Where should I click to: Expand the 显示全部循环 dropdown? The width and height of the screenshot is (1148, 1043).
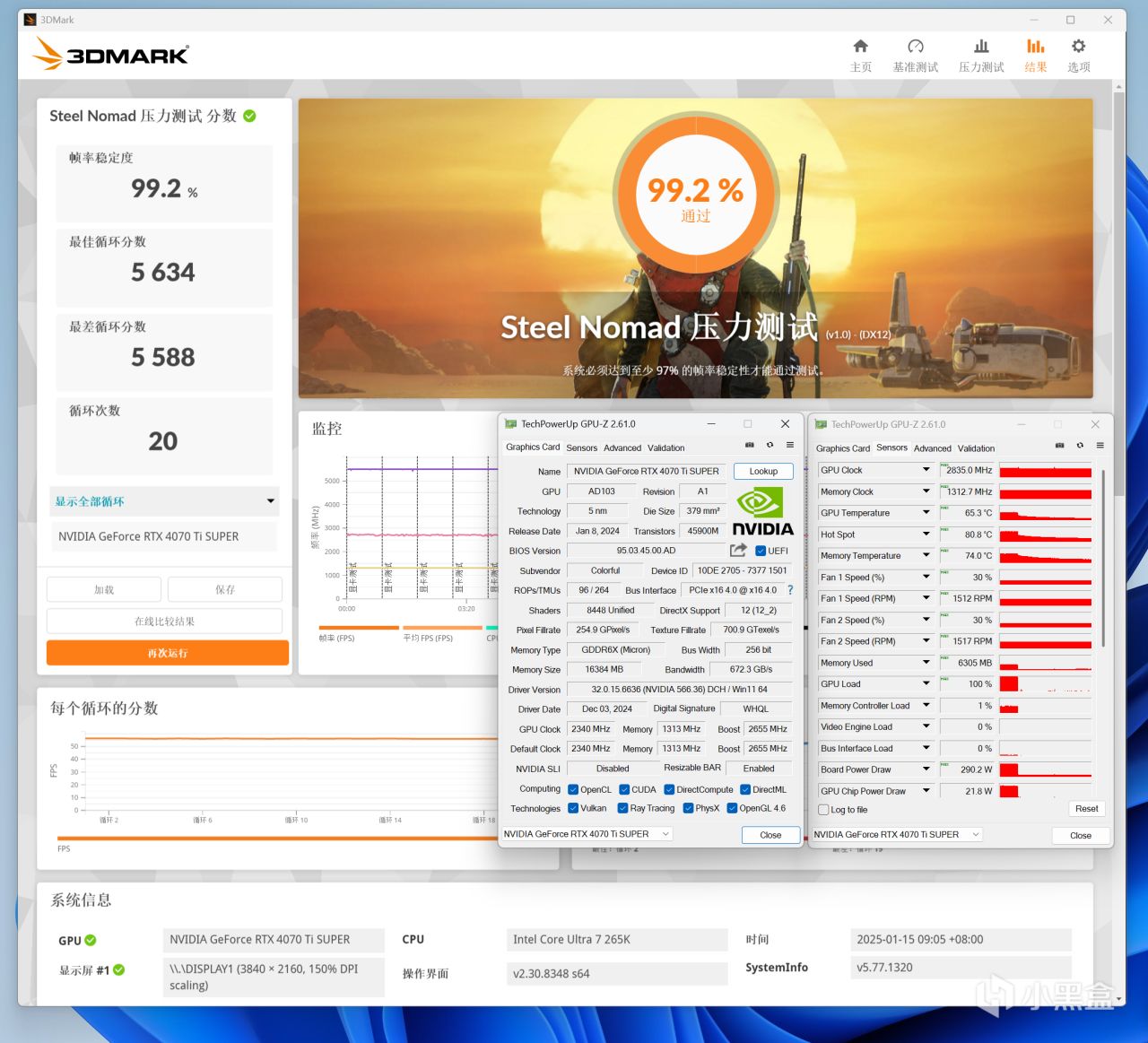coord(164,501)
